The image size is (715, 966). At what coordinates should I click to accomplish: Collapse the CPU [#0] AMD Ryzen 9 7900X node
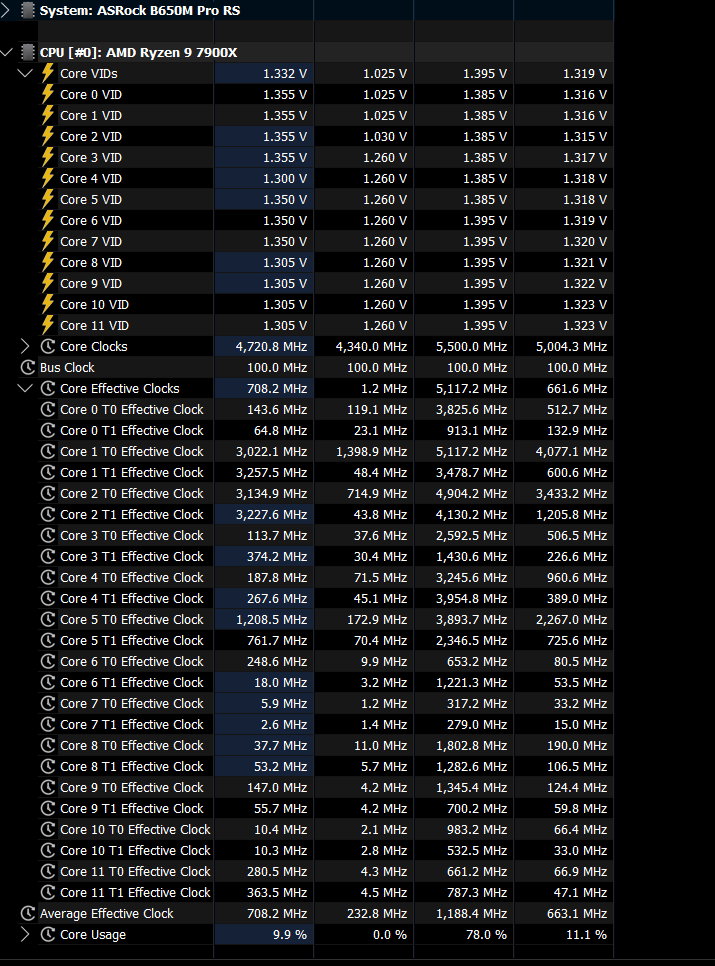[x=7, y=52]
